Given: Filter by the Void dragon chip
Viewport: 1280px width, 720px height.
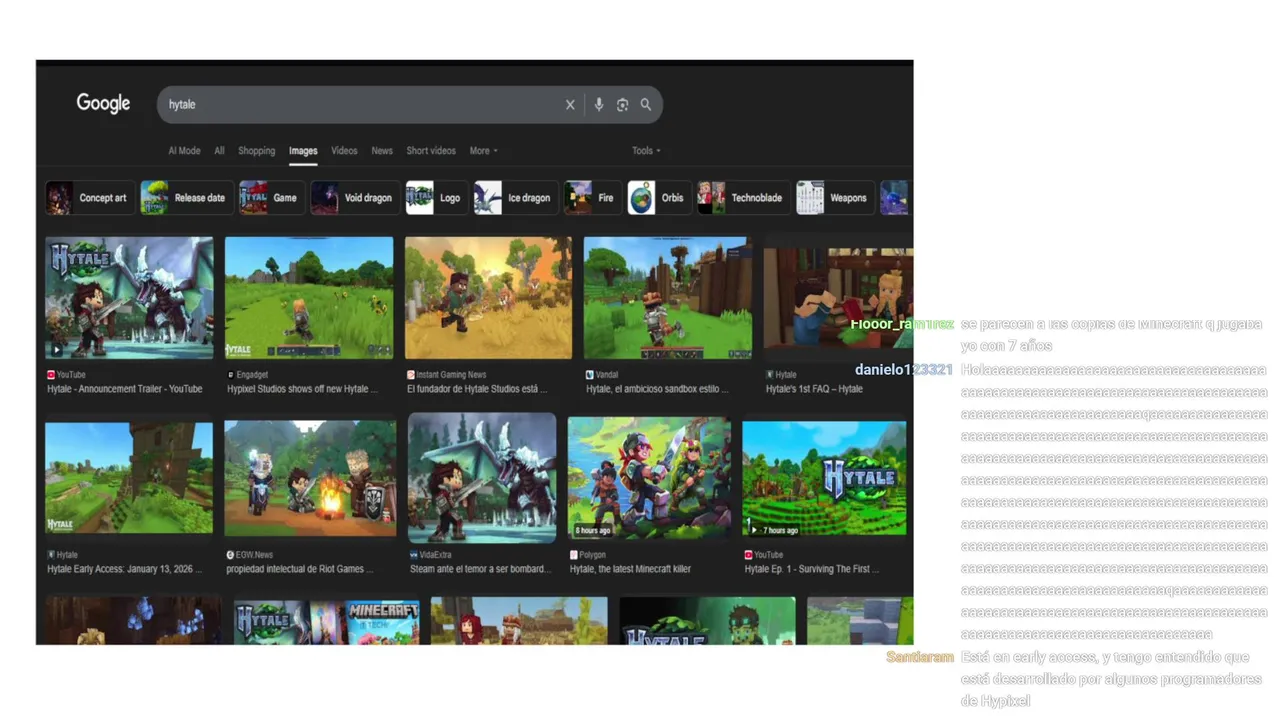Looking at the screenshot, I should click(355, 198).
